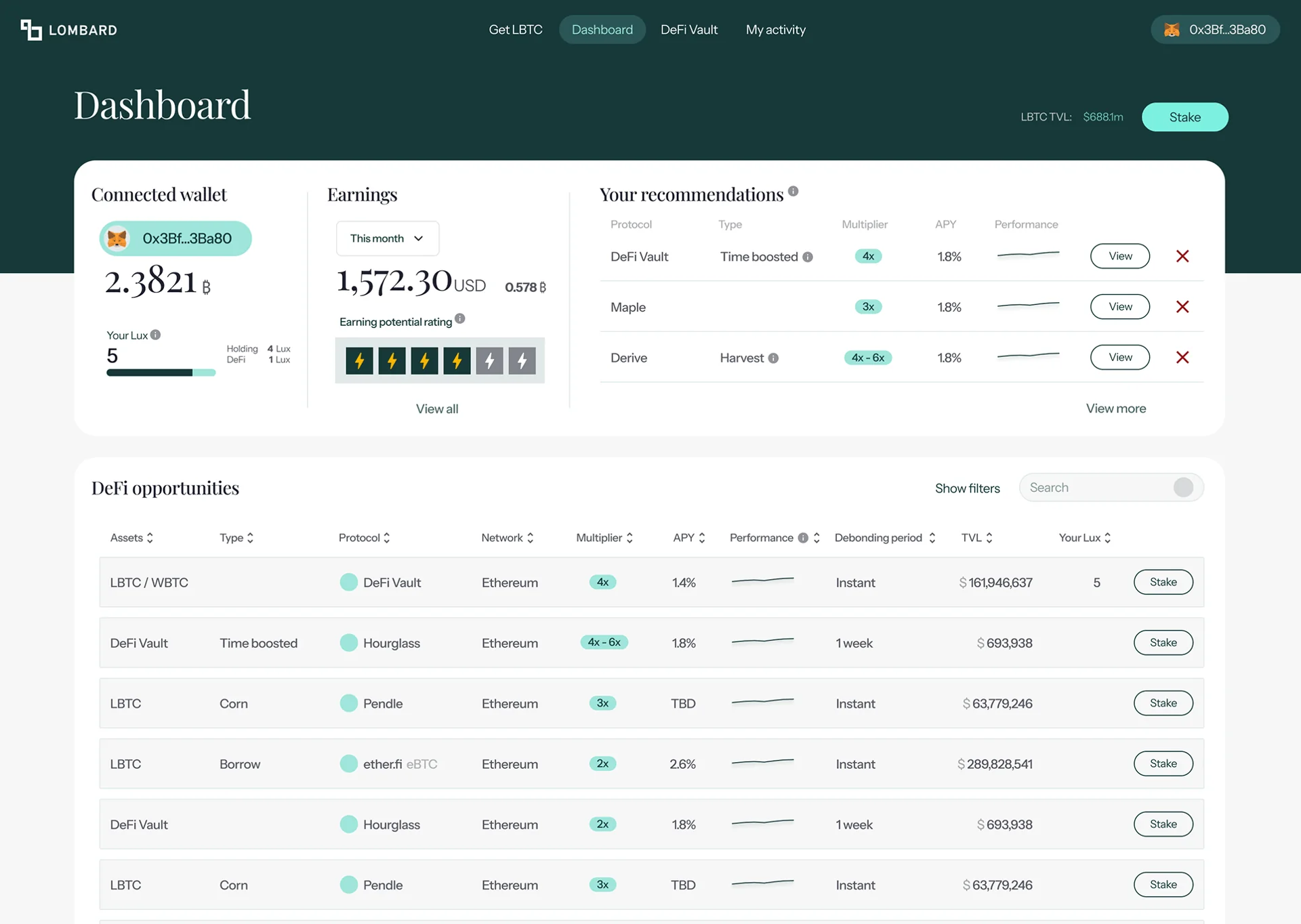This screenshot has height=924, width=1301.
Task: Click first yellow lightning rating icon
Action: [x=360, y=360]
